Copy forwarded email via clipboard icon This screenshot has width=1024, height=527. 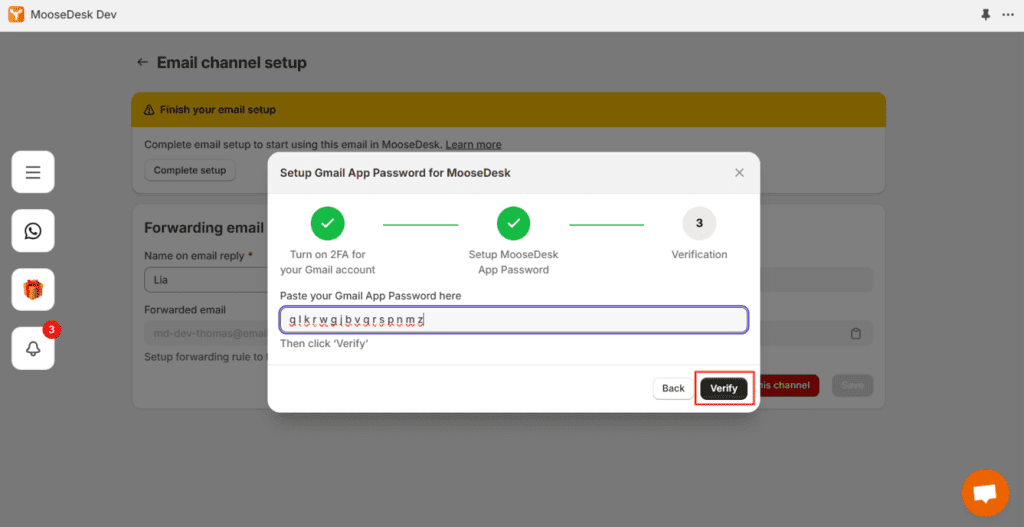click(856, 334)
